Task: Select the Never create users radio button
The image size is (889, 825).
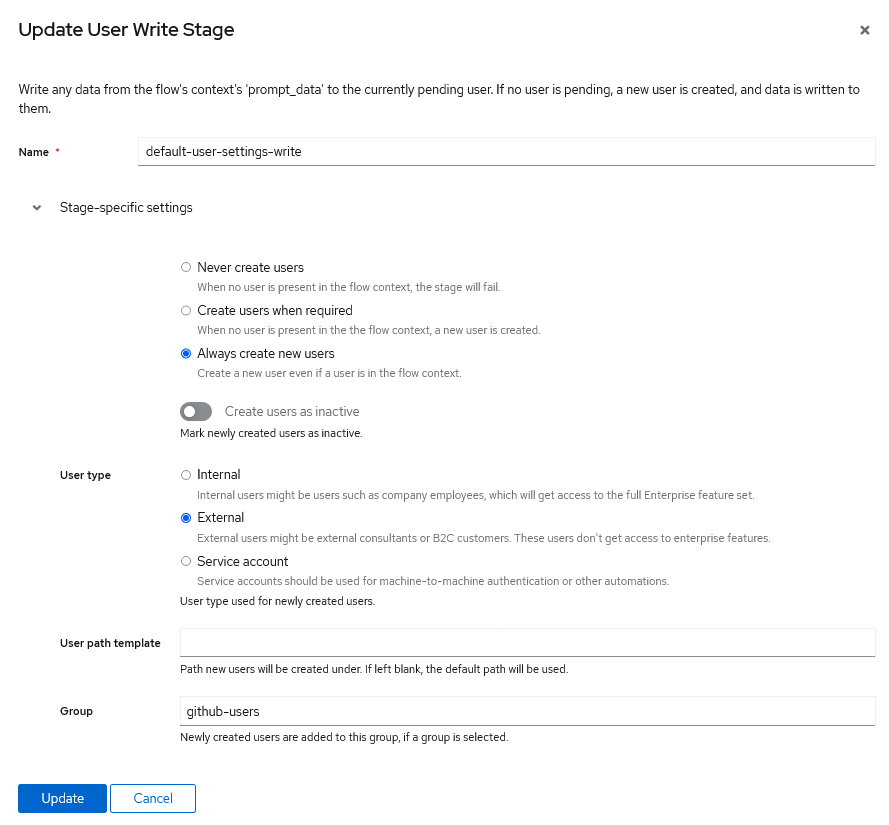Action: click(186, 268)
